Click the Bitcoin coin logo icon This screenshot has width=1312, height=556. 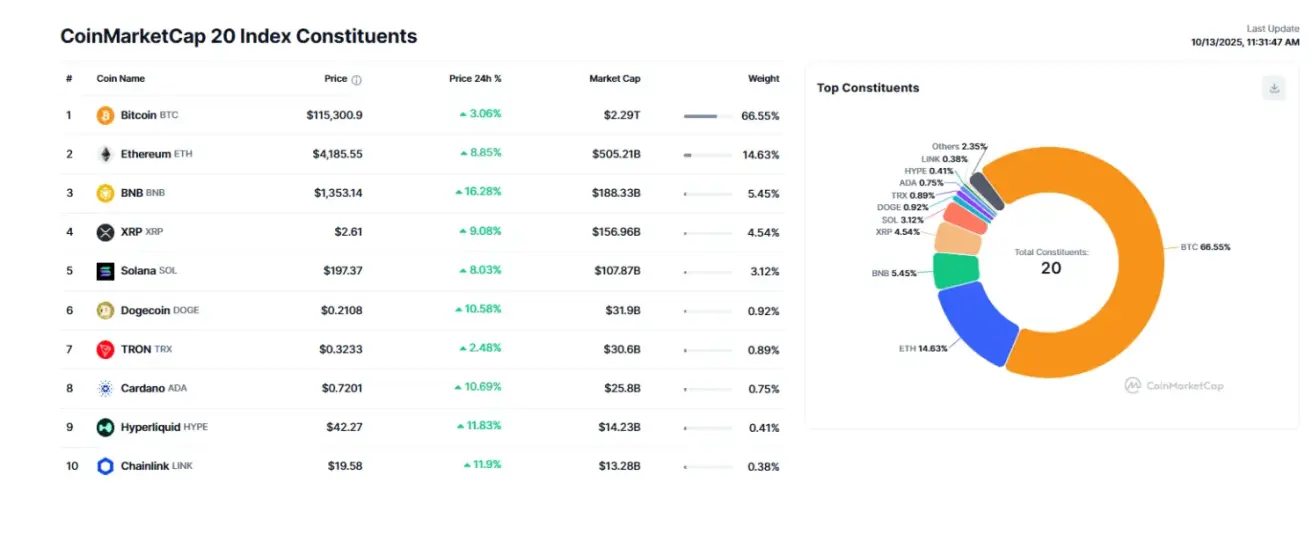point(105,115)
